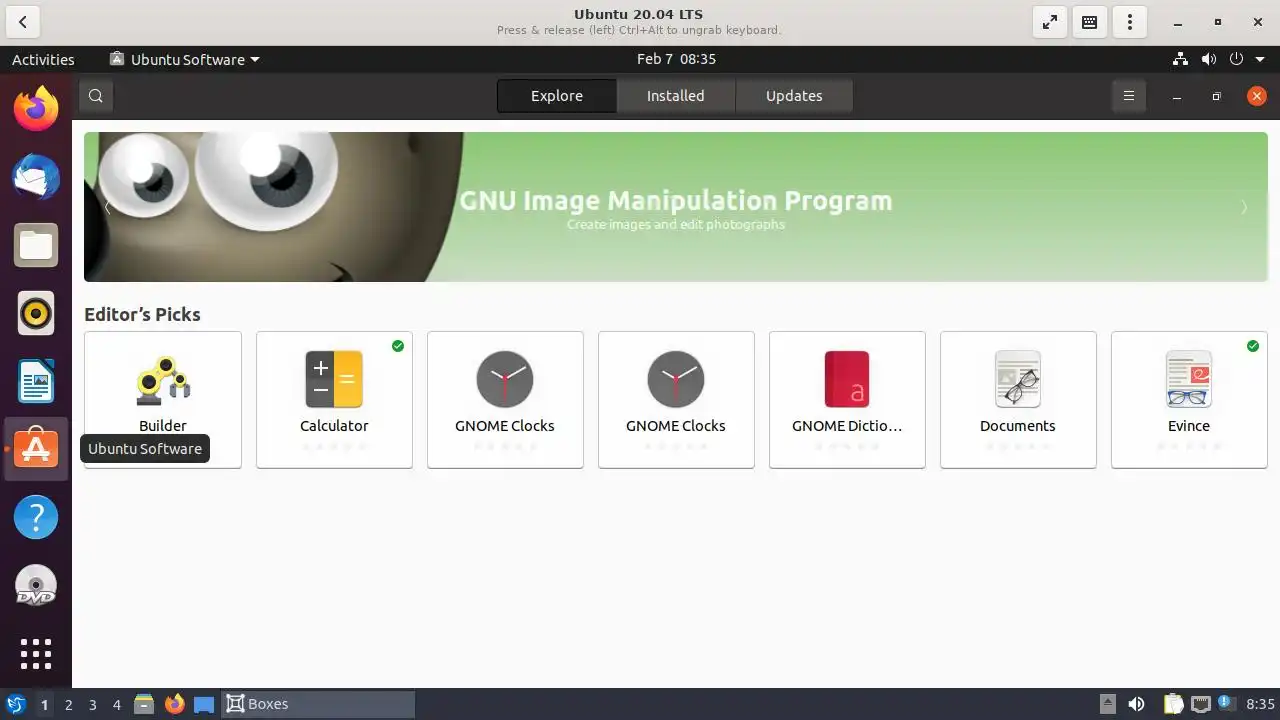The width and height of the screenshot is (1280, 720).
Task: Open the Activities overview
Action: click(x=43, y=59)
